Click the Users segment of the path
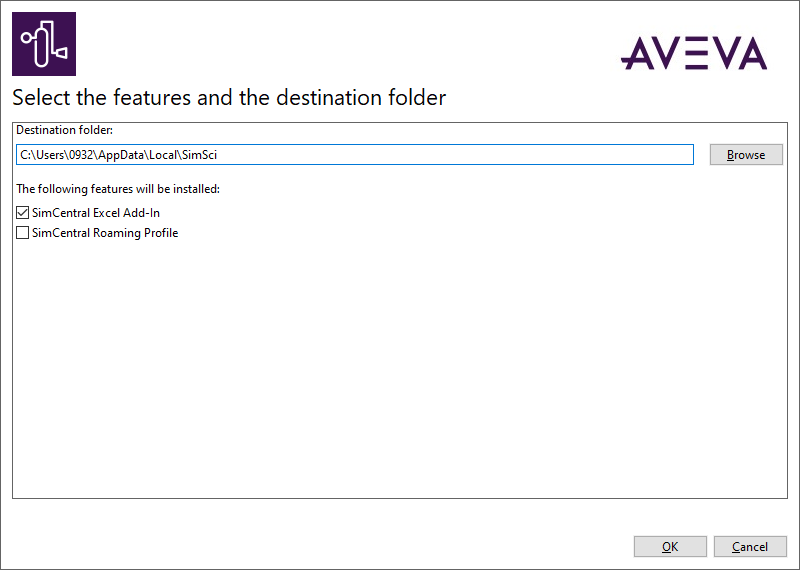Image resolution: width=800 pixels, height=570 pixels. 50,155
